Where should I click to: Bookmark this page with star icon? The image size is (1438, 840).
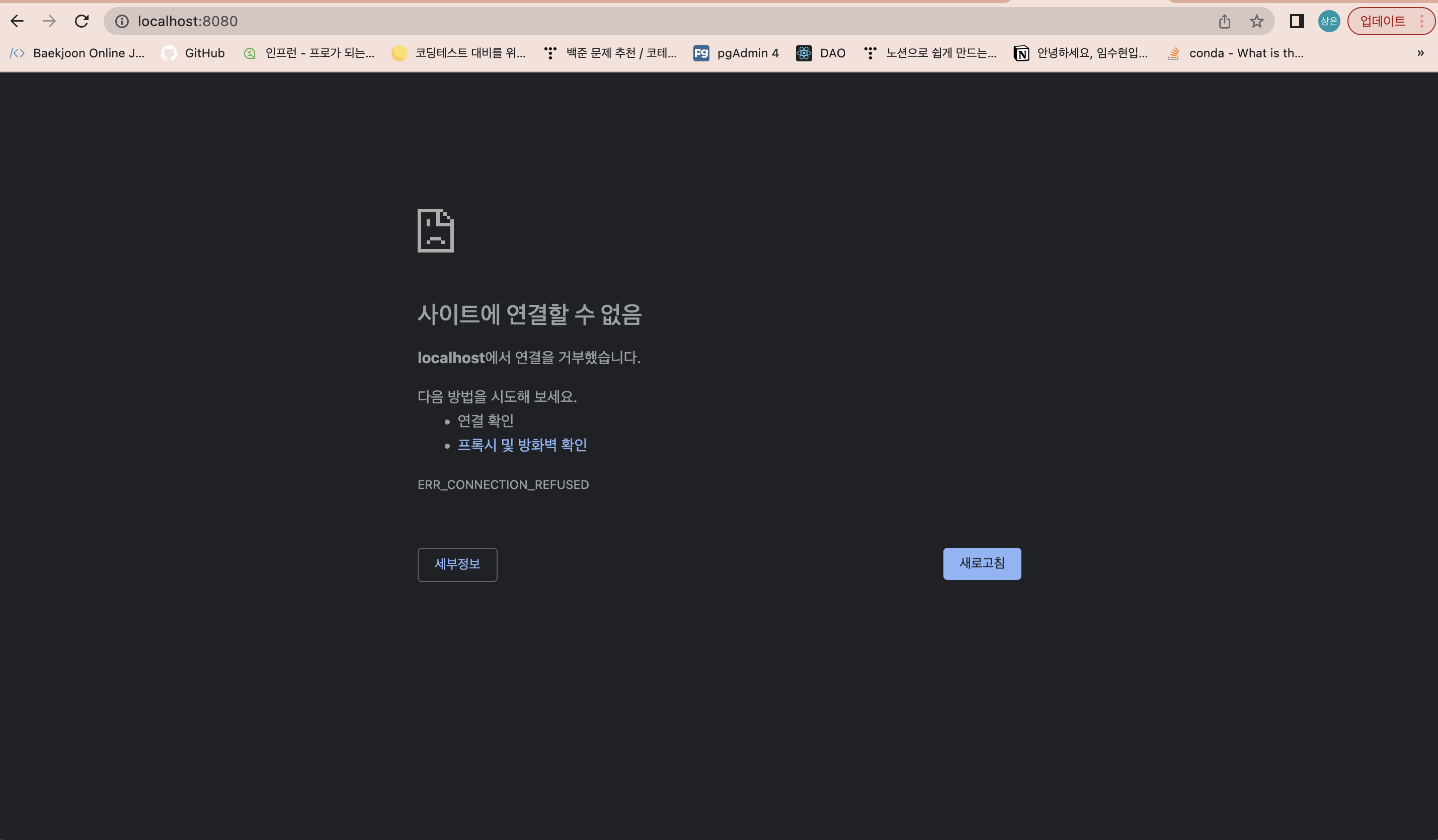(1256, 22)
